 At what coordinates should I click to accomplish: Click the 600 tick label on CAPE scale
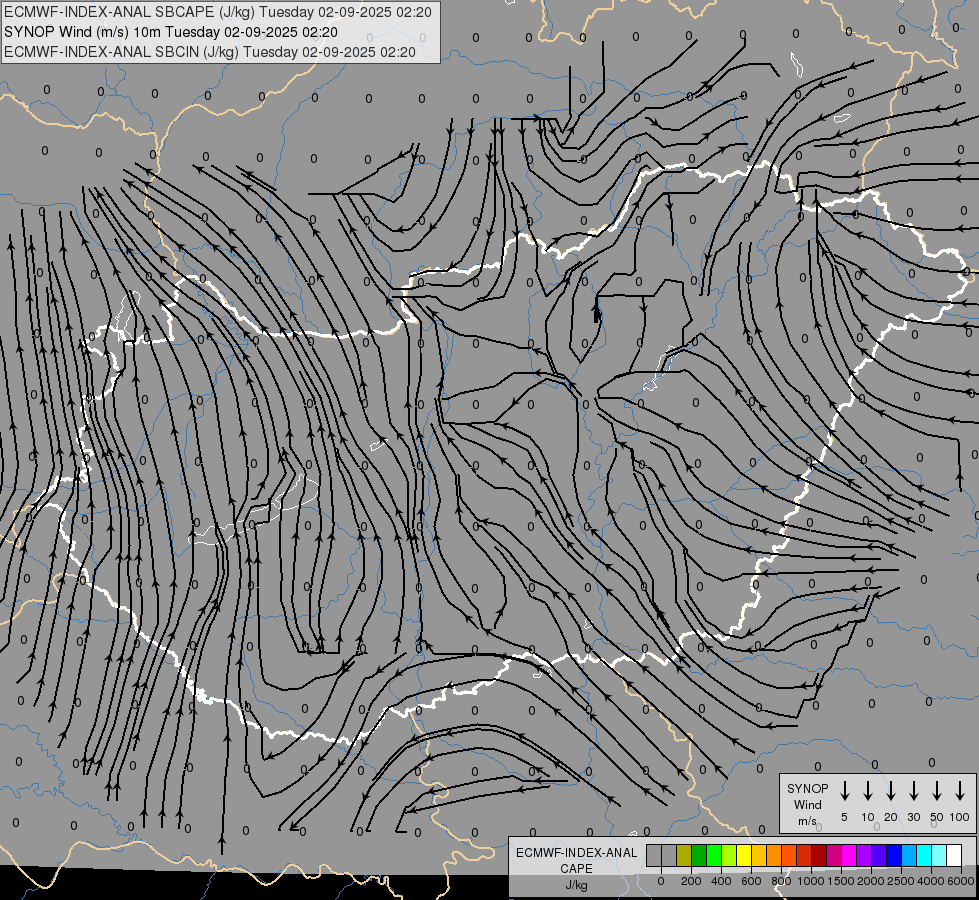pos(751,881)
